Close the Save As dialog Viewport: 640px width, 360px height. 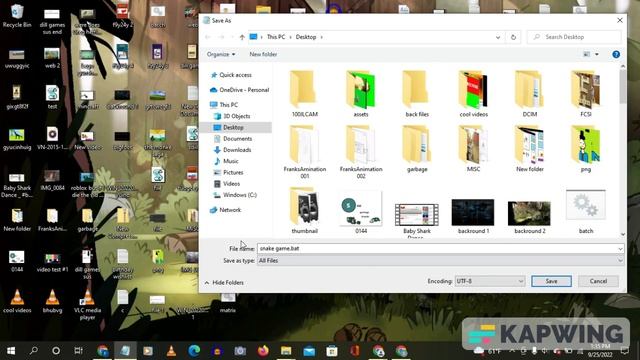point(620,20)
